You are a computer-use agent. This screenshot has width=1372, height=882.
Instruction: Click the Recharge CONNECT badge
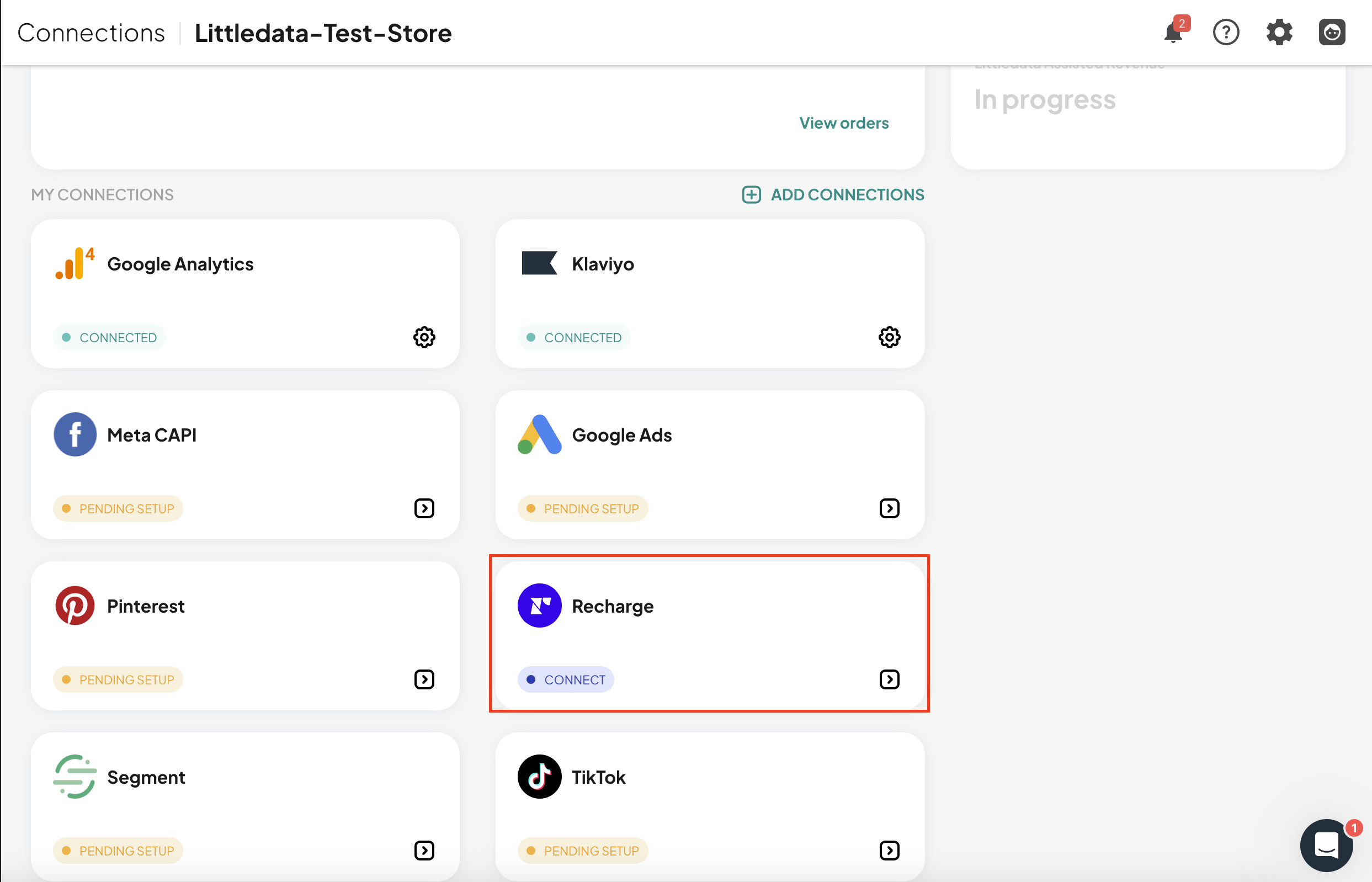coord(566,680)
